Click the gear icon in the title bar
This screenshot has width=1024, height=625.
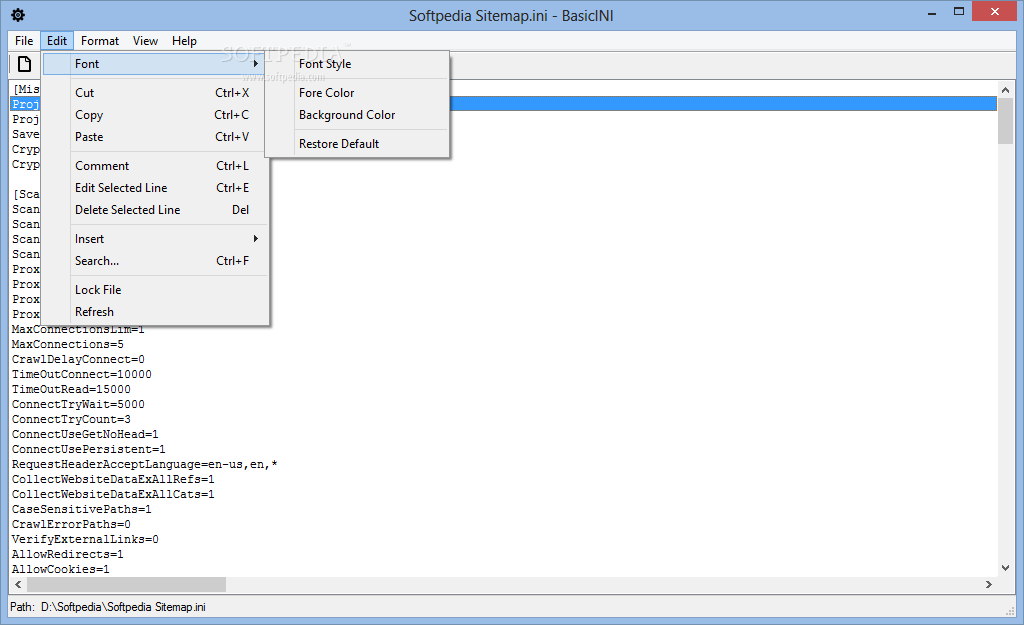click(18, 15)
